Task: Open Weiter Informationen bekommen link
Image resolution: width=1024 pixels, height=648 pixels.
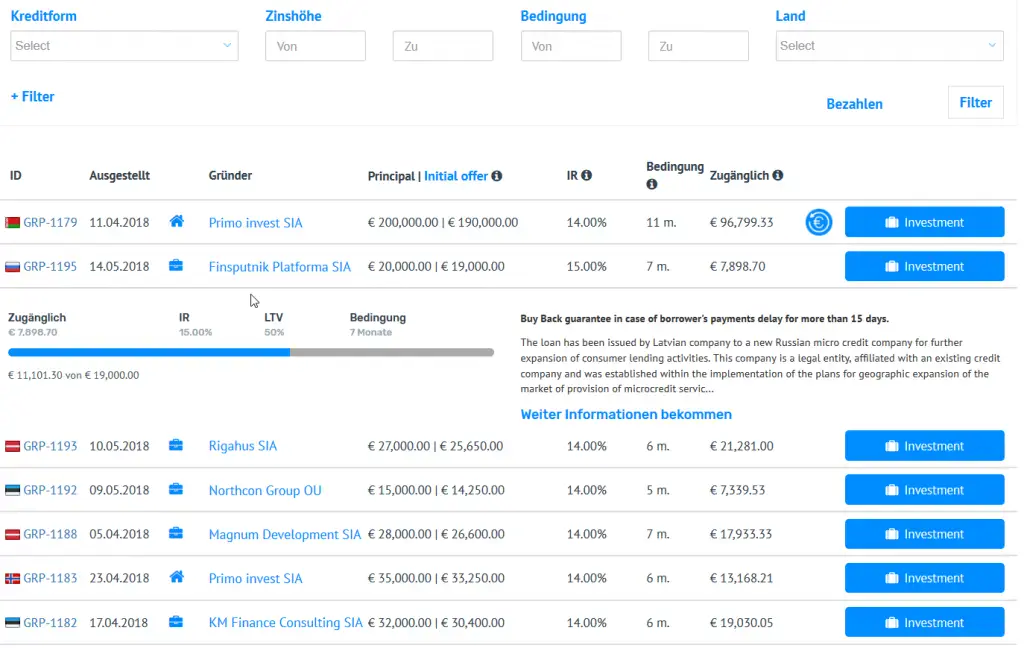Action: [x=626, y=414]
